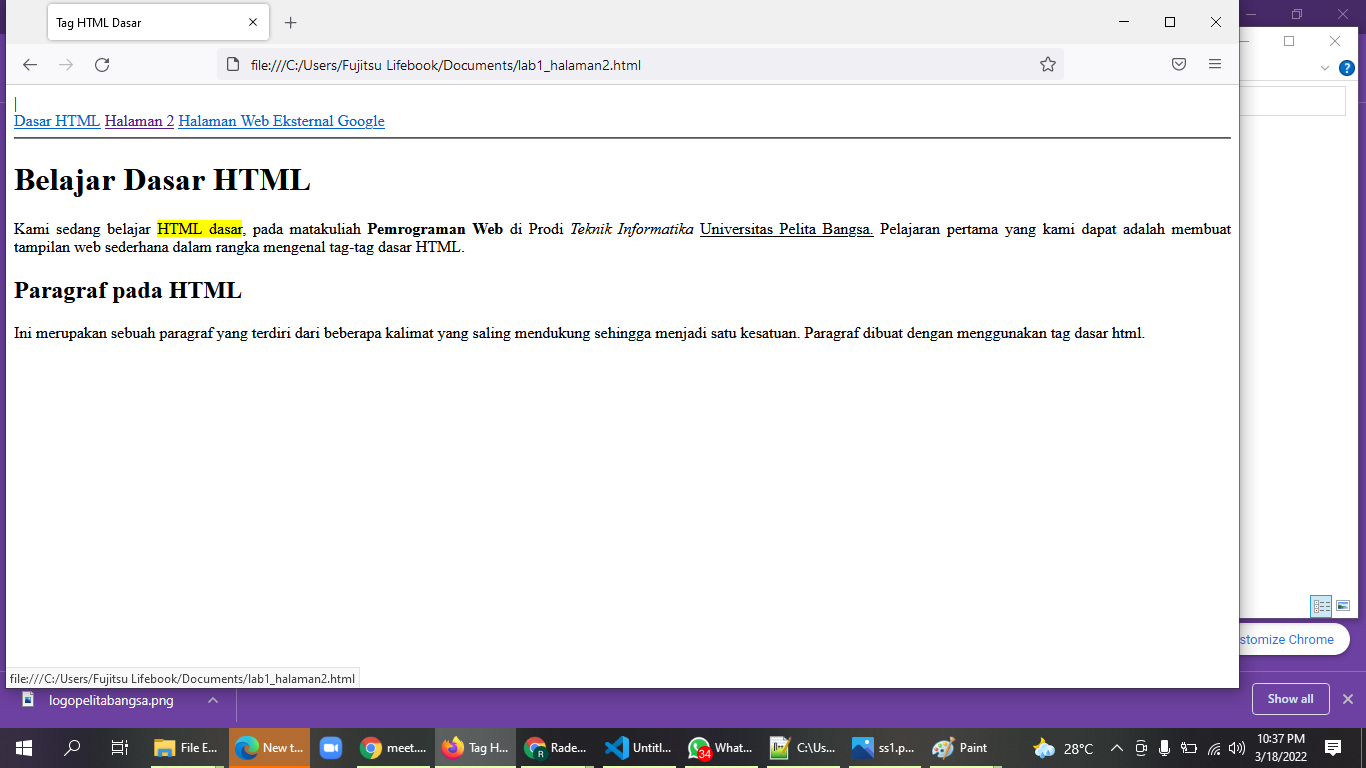This screenshot has width=1366, height=768.
Task: Click the Paragraf pada HTML subheading
Action: tap(128, 291)
